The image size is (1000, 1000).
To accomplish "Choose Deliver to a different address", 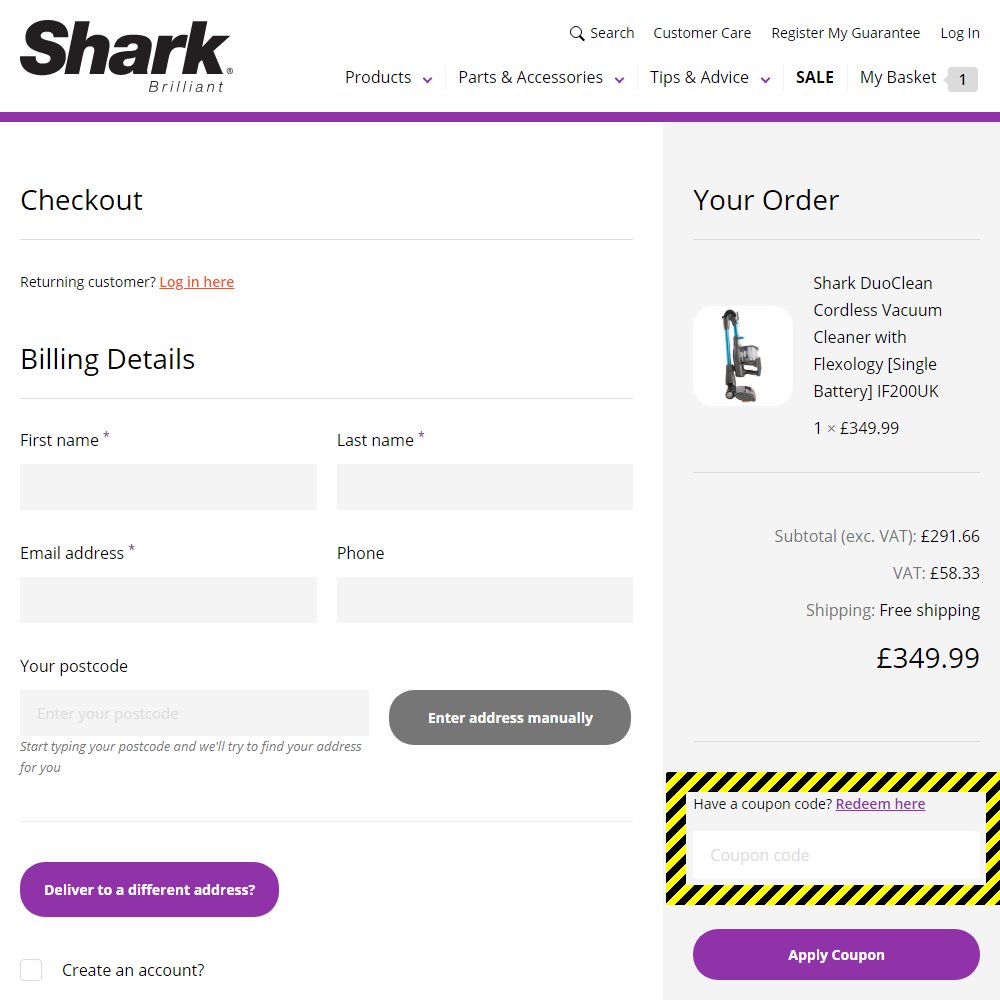I will (x=149, y=889).
